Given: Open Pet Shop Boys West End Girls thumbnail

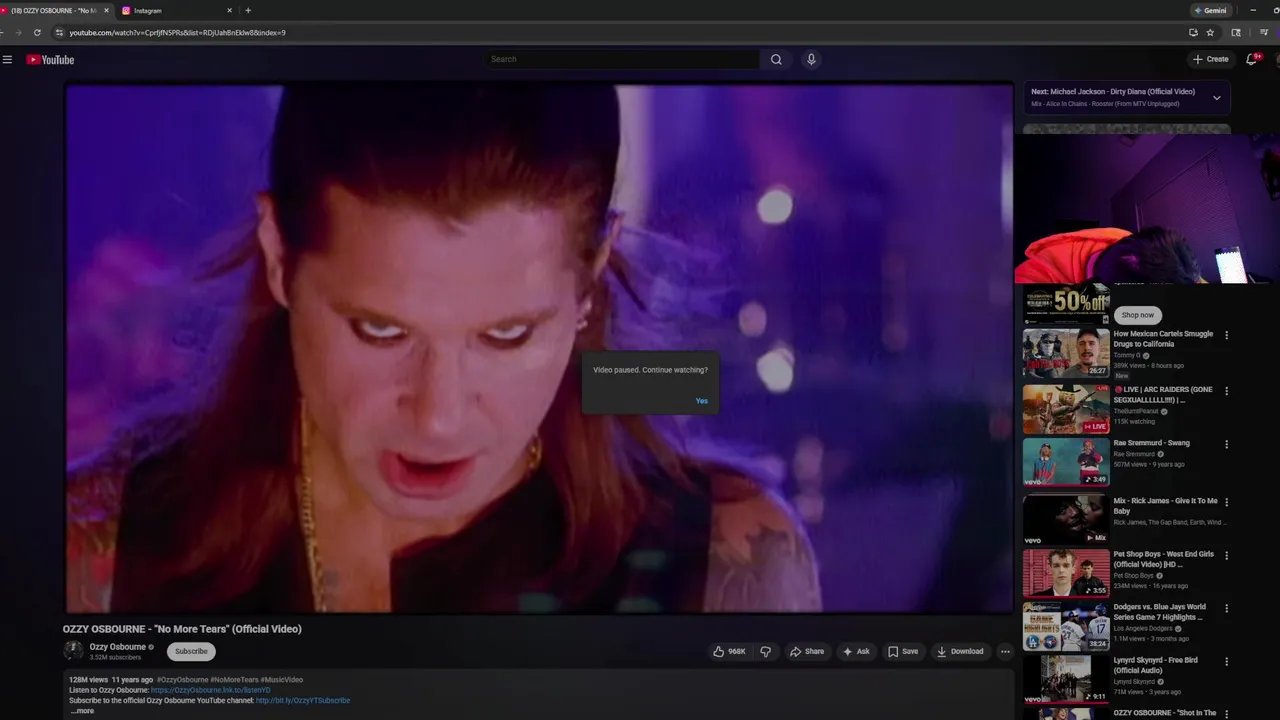Looking at the screenshot, I should click(1066, 573).
